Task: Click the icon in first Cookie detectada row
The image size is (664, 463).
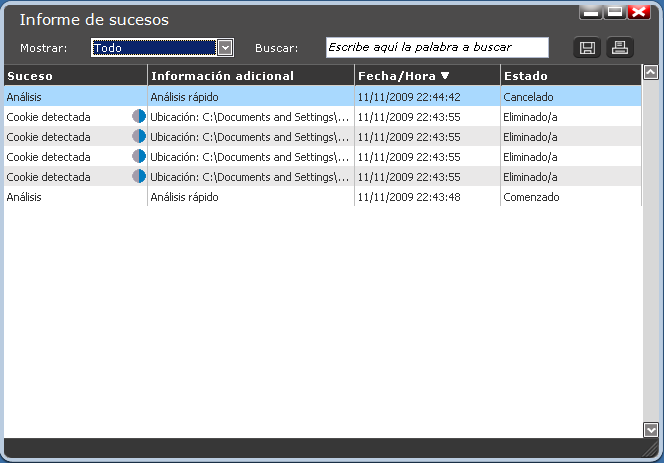Action: coord(139,117)
